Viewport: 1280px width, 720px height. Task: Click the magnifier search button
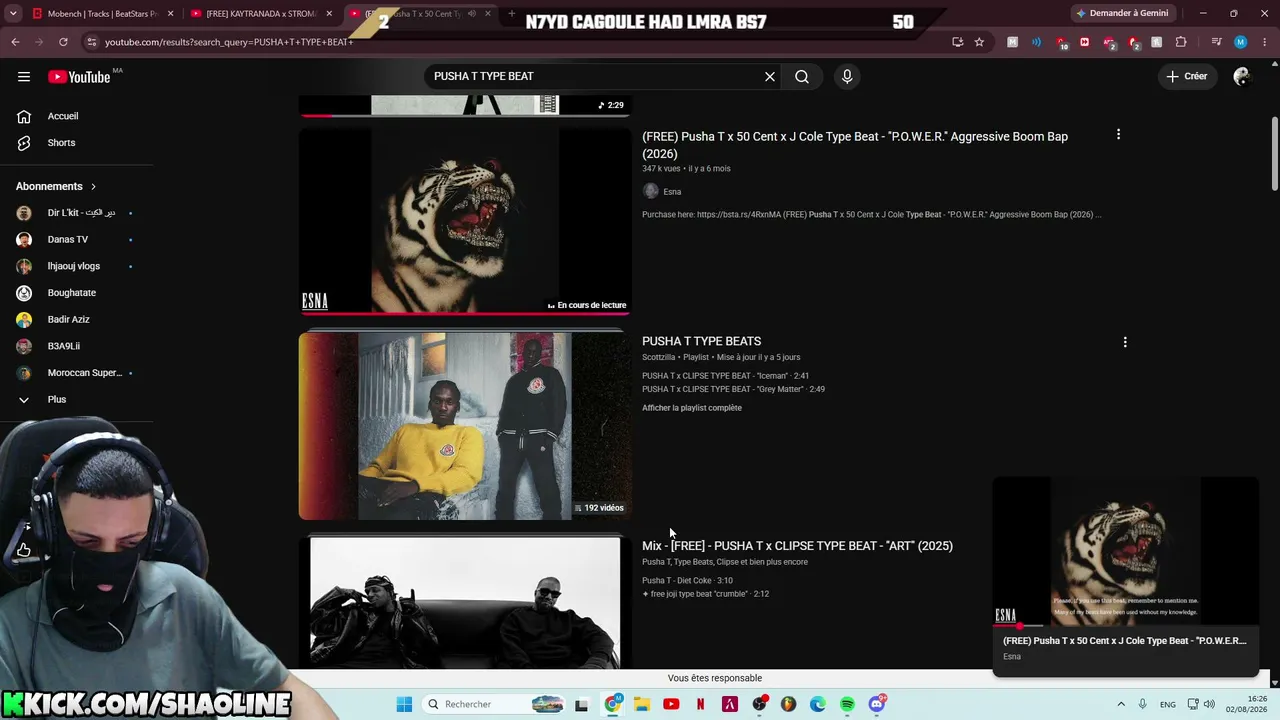802,77
